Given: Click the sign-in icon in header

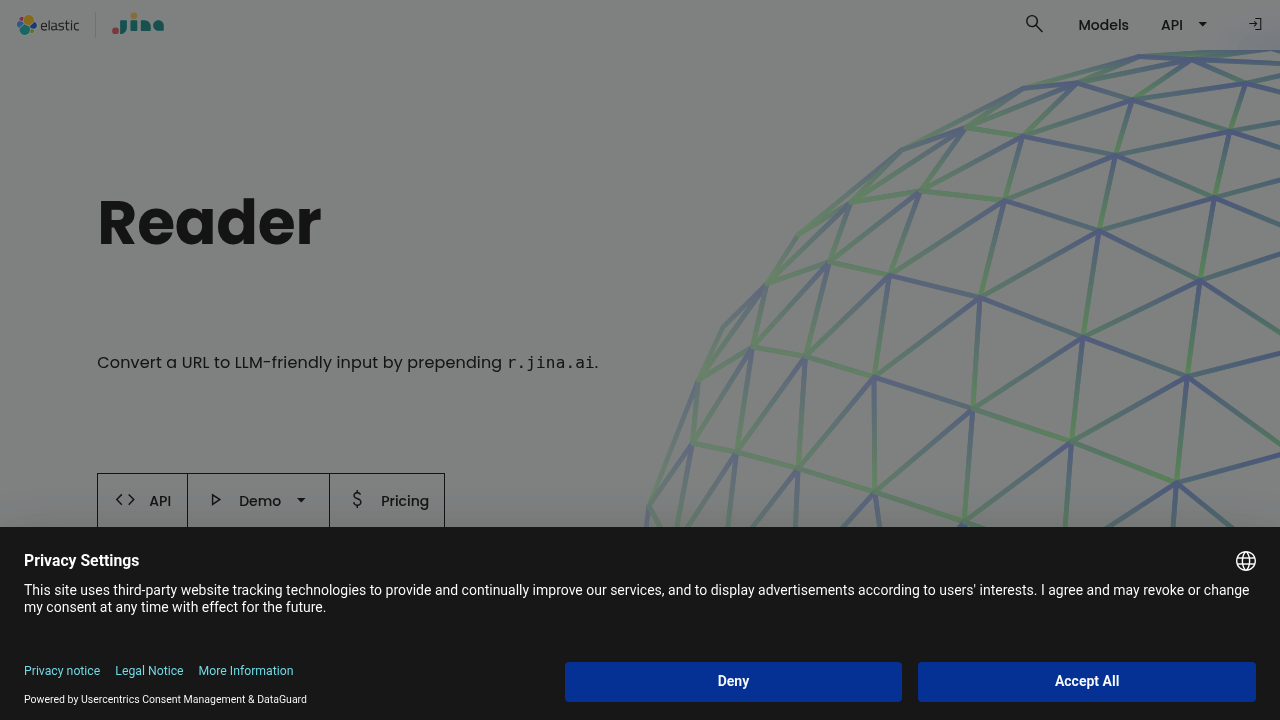Looking at the screenshot, I should click(1255, 24).
